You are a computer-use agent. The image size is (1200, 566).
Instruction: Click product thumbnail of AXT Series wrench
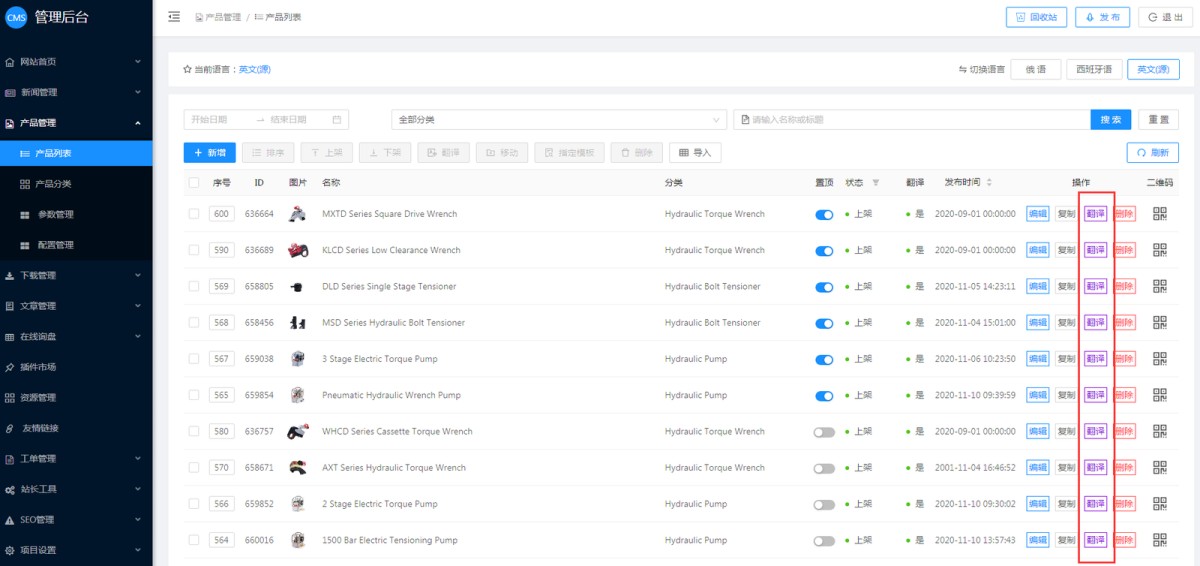[297, 468]
